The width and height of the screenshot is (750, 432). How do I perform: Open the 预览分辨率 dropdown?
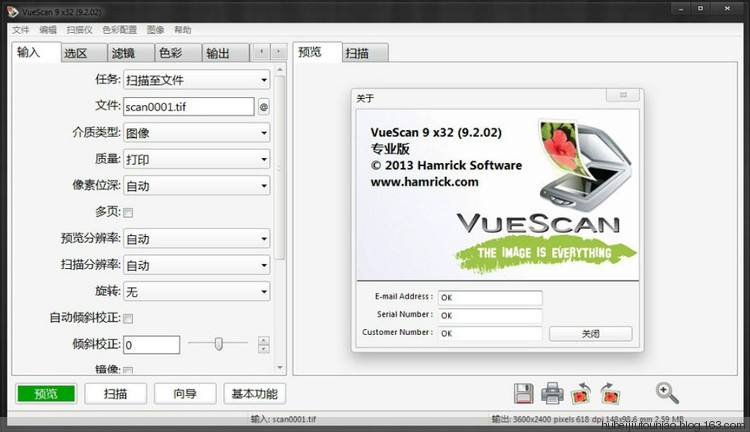197,239
